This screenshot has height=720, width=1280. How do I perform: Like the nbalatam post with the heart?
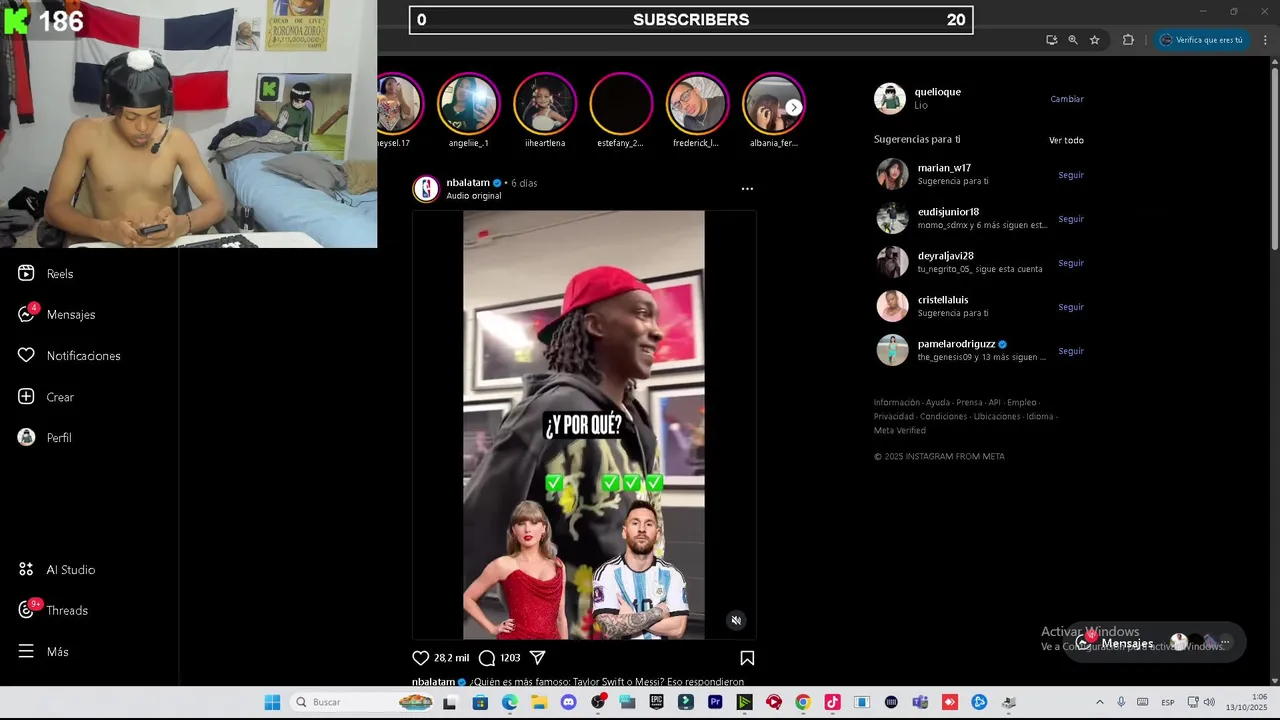click(x=421, y=658)
